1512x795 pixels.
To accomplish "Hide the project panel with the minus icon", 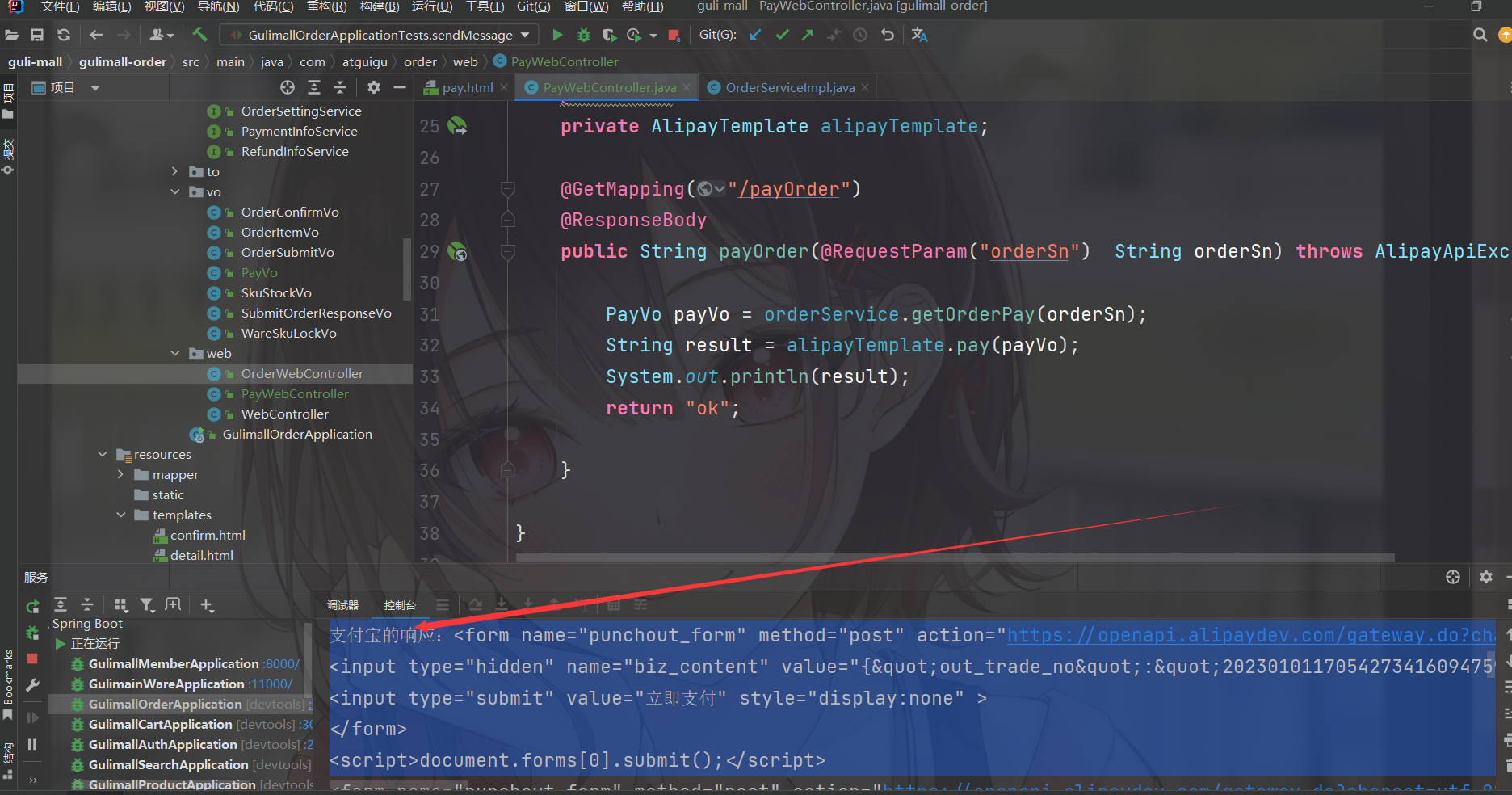I will click(399, 87).
